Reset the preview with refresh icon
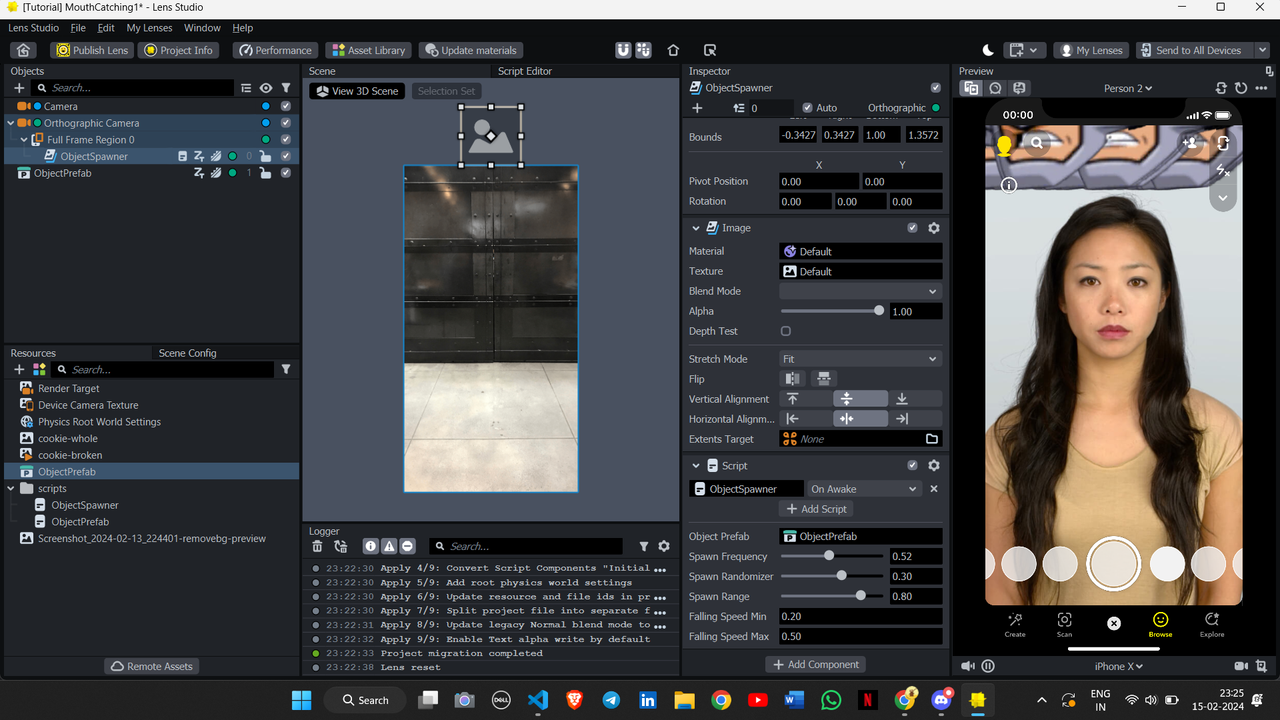This screenshot has width=1280, height=720. pyautogui.click(x=1241, y=88)
